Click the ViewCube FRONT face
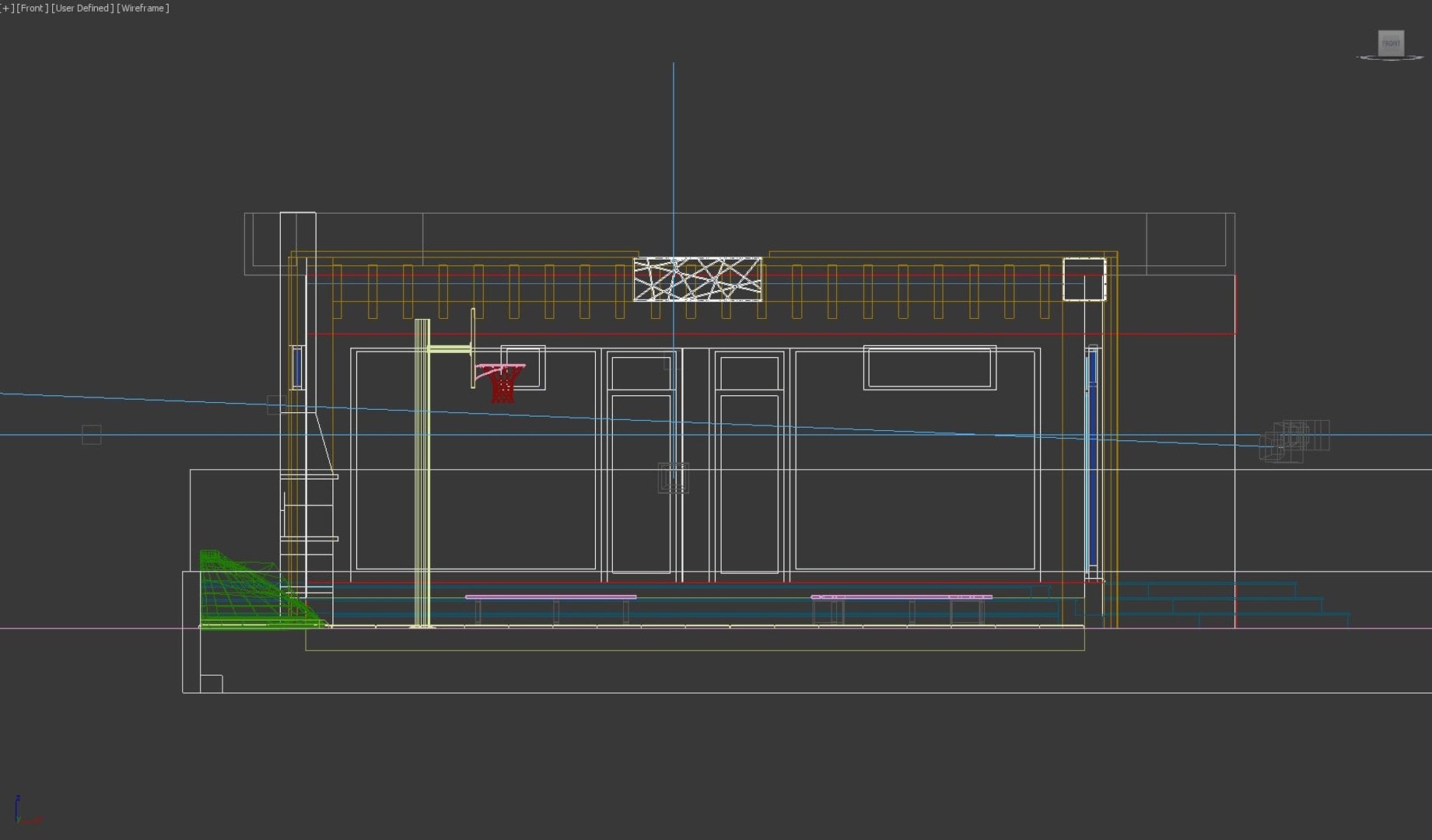The width and height of the screenshot is (1432, 840). pos(1391,43)
